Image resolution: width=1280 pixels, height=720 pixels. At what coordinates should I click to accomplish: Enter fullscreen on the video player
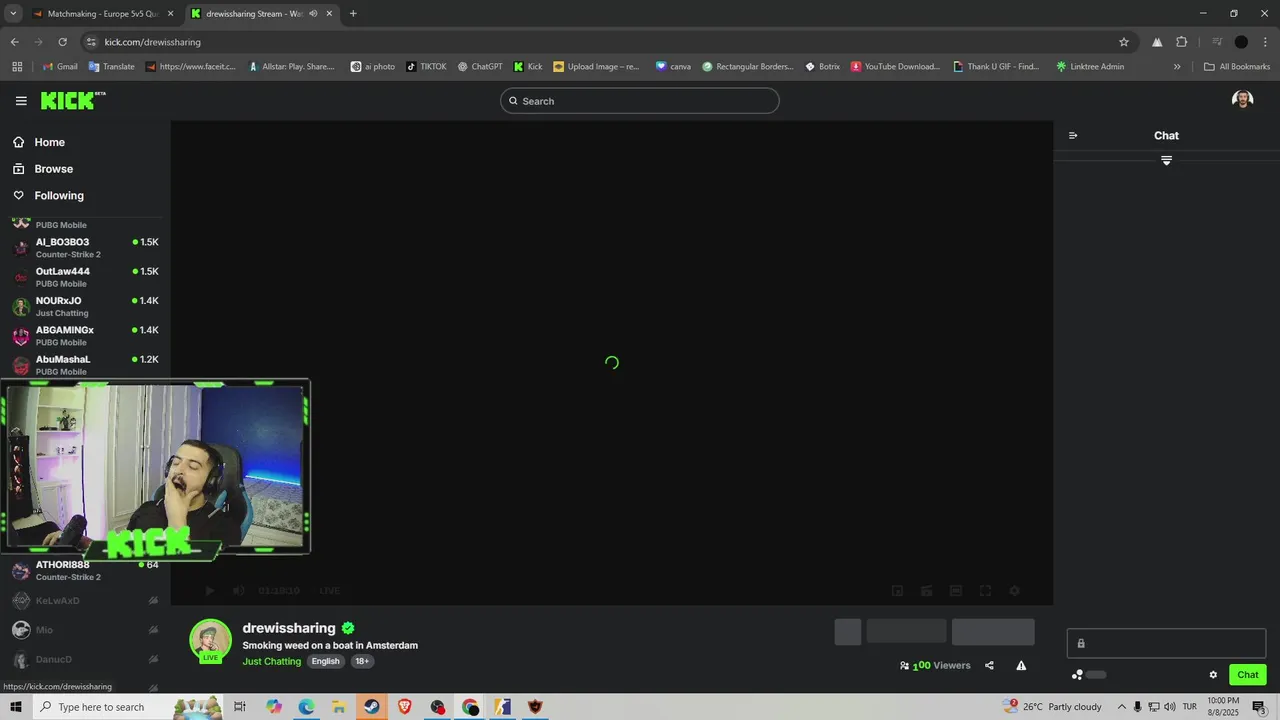coord(985,591)
